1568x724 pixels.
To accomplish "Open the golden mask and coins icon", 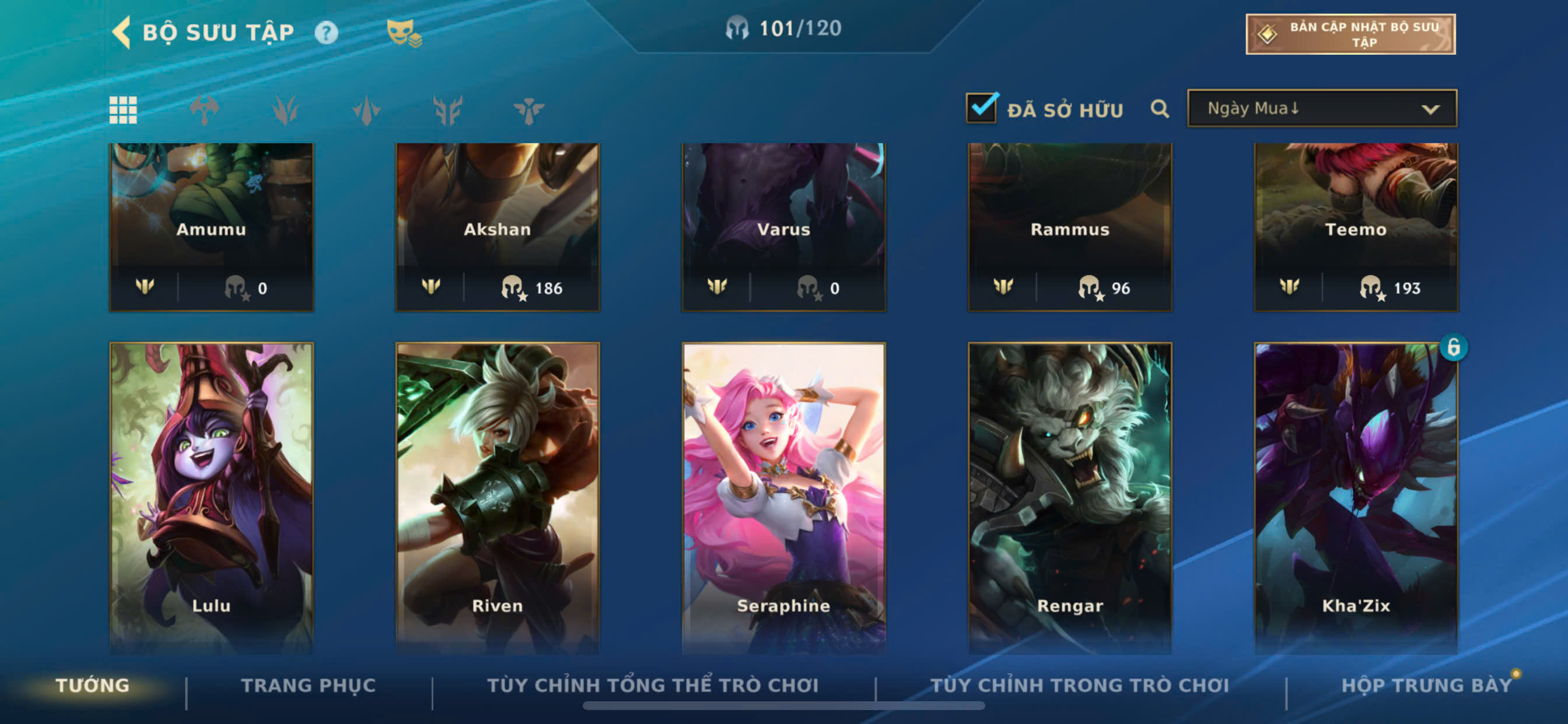I will point(404,33).
